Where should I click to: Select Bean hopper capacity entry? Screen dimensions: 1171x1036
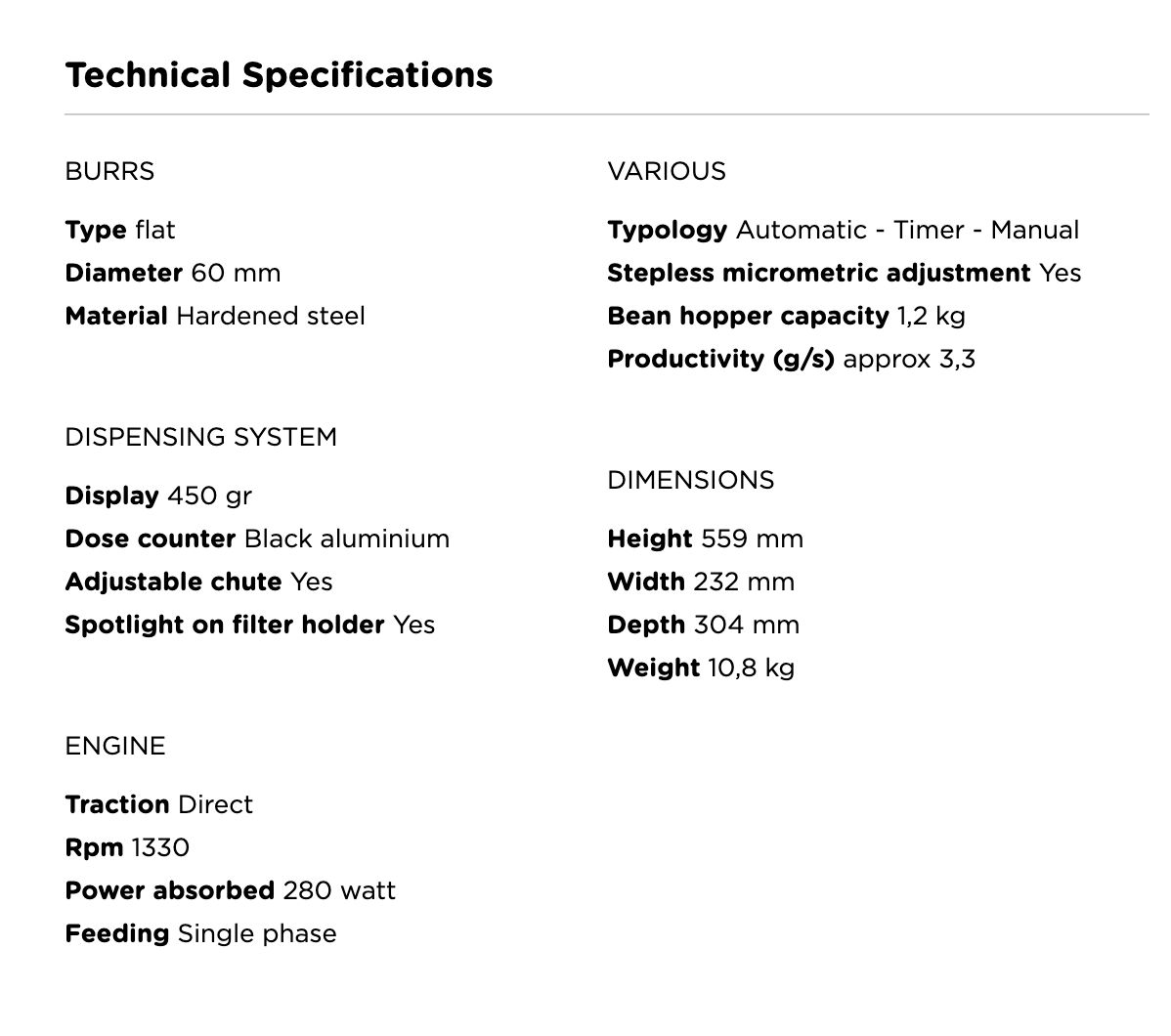click(787, 316)
